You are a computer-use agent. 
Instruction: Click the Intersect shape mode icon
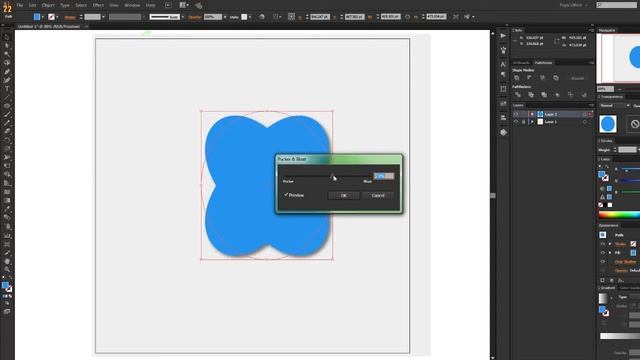pyautogui.click(x=542, y=78)
